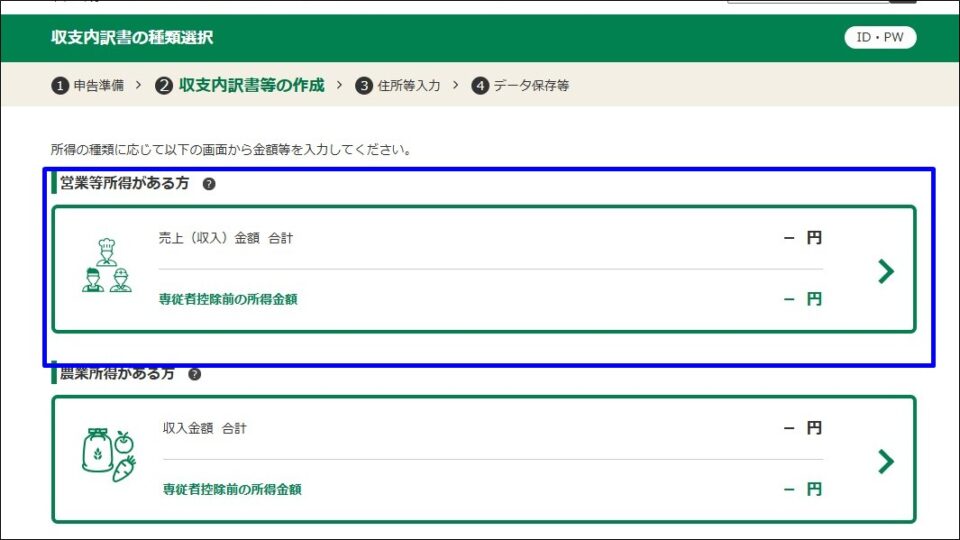The image size is (960, 540).
Task: Click the farm produce bag icon
Action: (108, 457)
